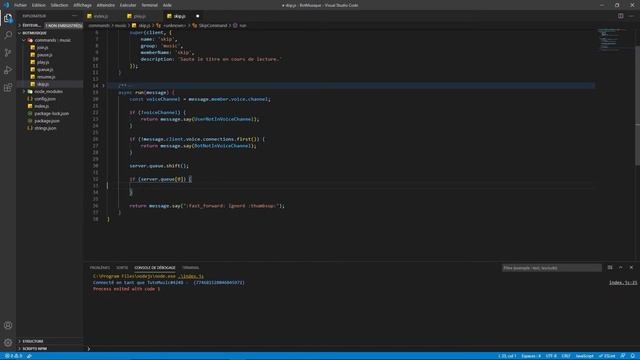640x360 pixels.
Task: Switch to the Terminal panel tab
Action: pos(191,268)
